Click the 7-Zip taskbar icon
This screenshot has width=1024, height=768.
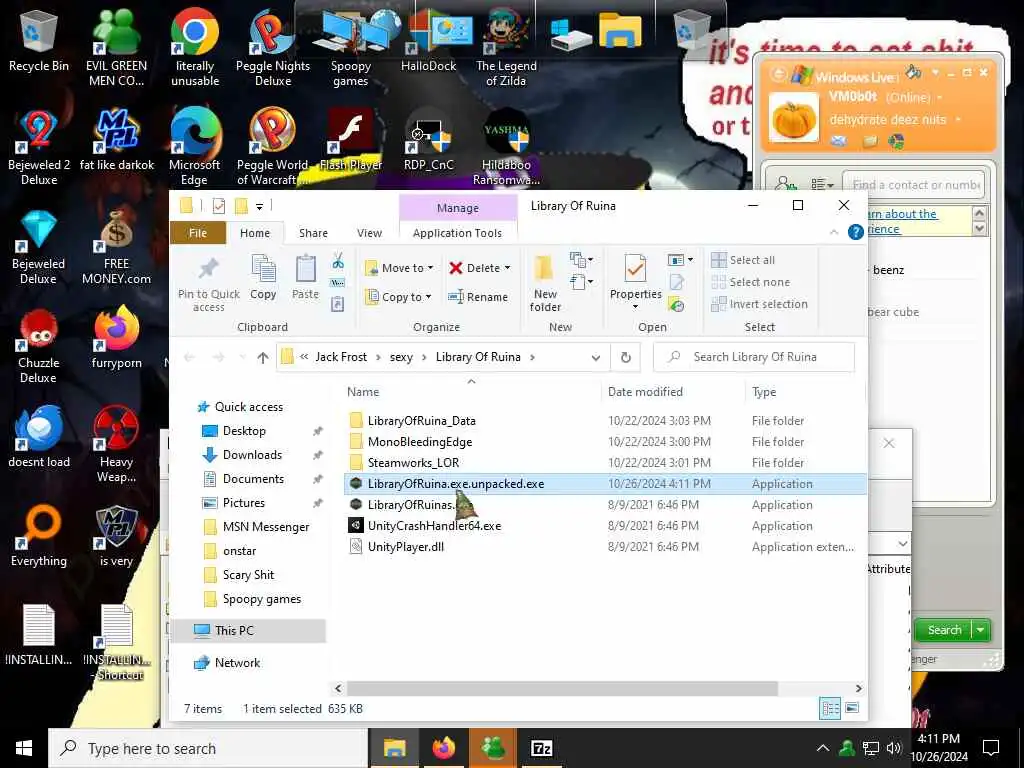pos(542,748)
